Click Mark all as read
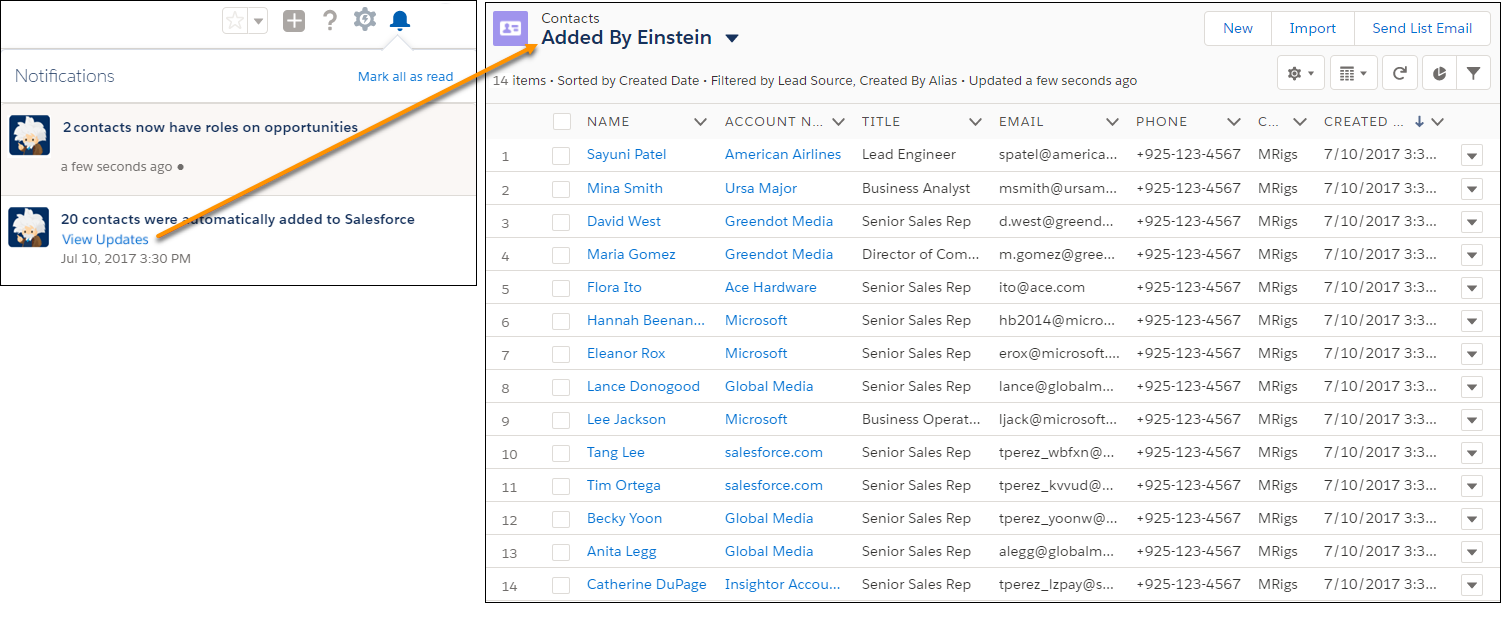Image resolution: width=1511 pixels, height=617 pixels. (x=405, y=76)
